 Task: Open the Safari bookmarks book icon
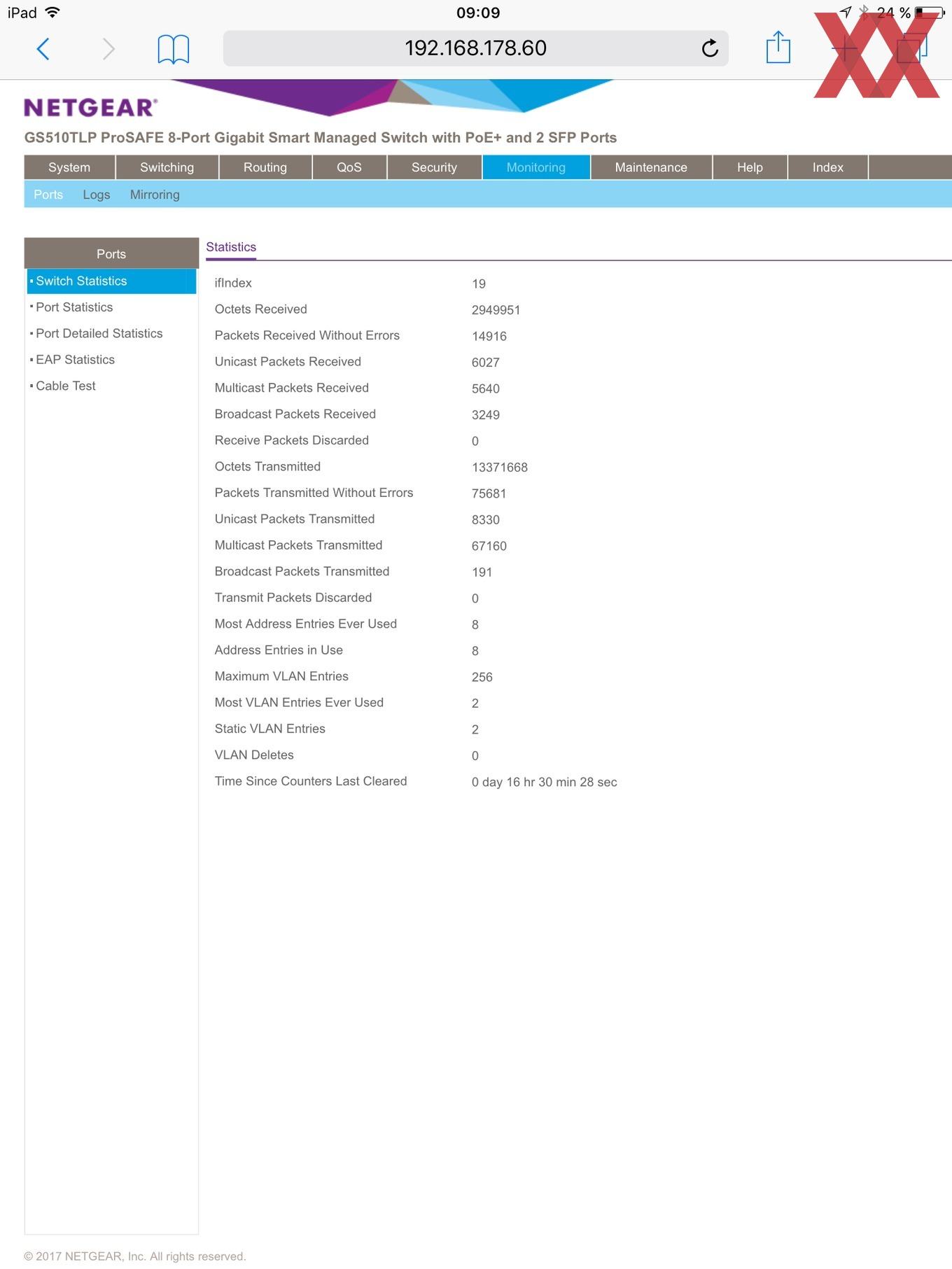coord(173,49)
